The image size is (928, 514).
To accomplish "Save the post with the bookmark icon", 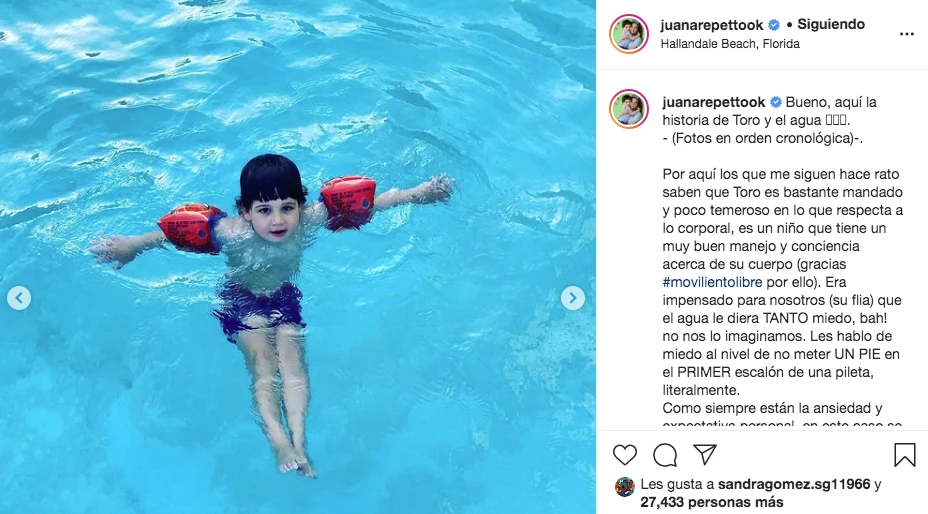I will coord(904,455).
